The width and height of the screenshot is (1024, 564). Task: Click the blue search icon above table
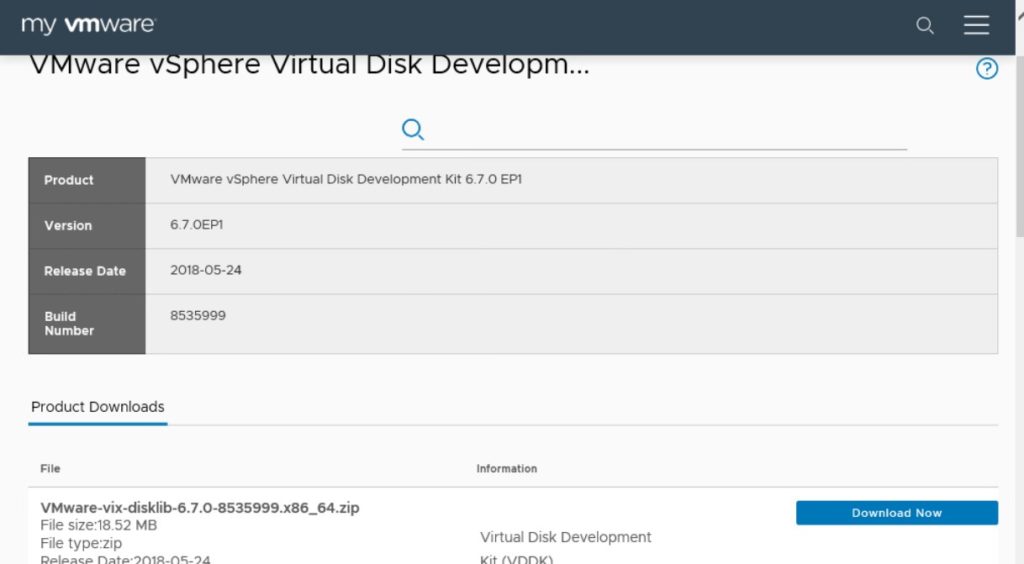coord(413,129)
